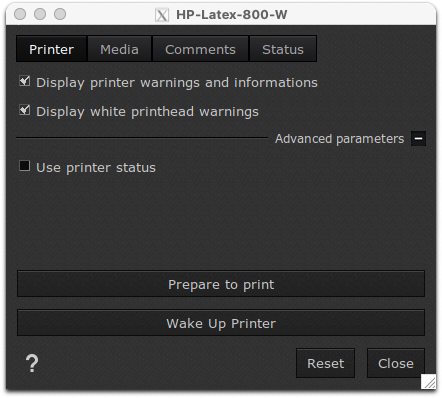Click the Close button
Viewport: 442px width, 398px height.
point(396,363)
